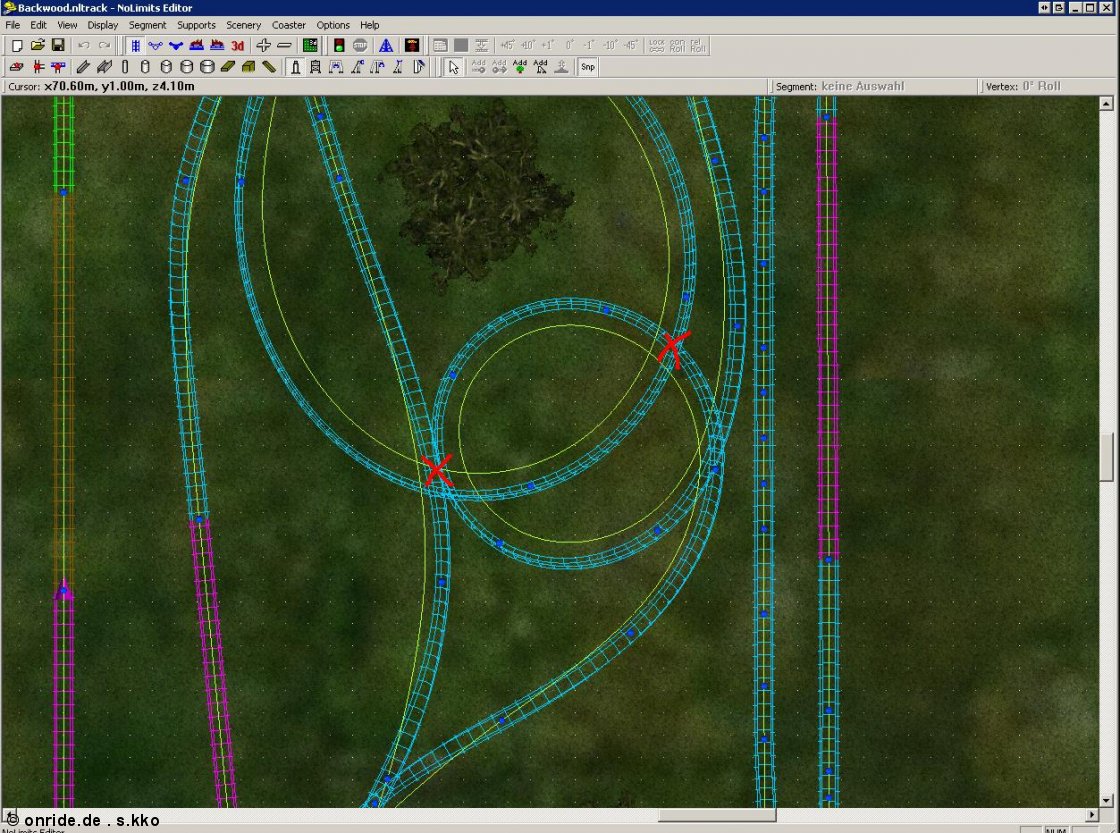1120x833 pixels.
Task: Expand the Scenery menu
Action: pyautogui.click(x=243, y=25)
